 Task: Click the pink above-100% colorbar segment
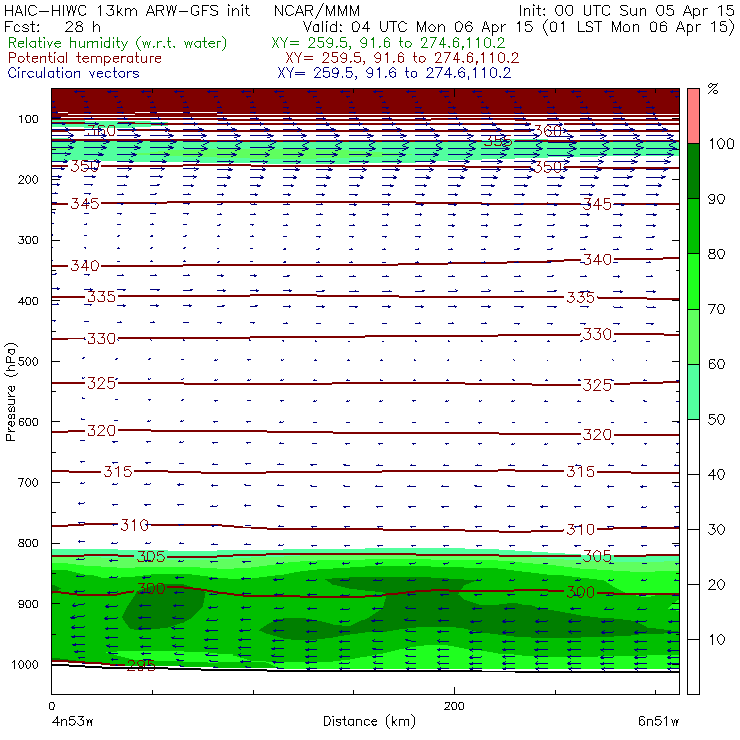[x=693, y=116]
